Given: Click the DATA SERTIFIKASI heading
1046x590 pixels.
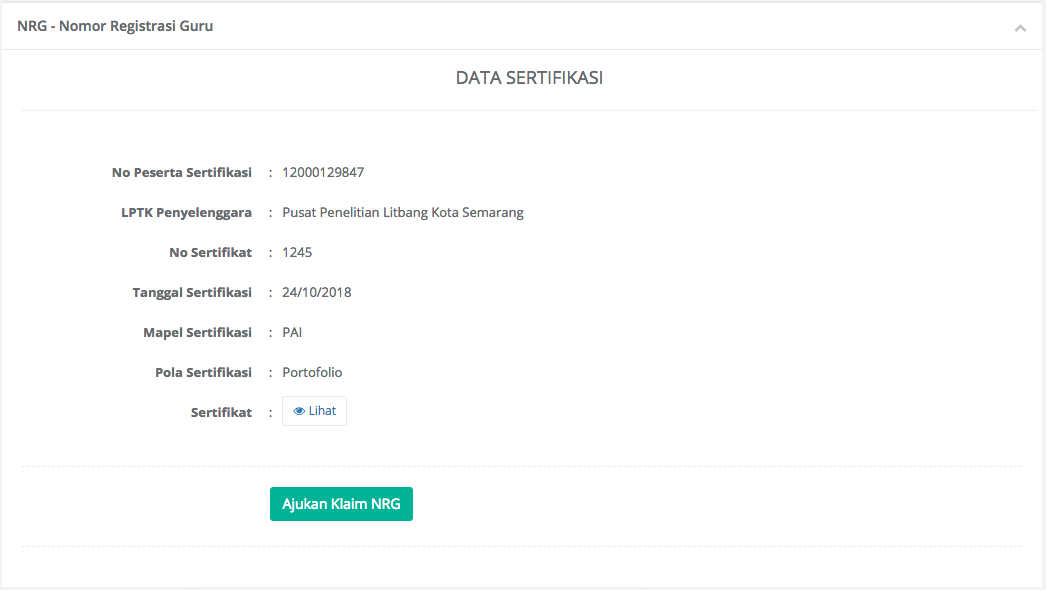Looking at the screenshot, I should tap(529, 78).
